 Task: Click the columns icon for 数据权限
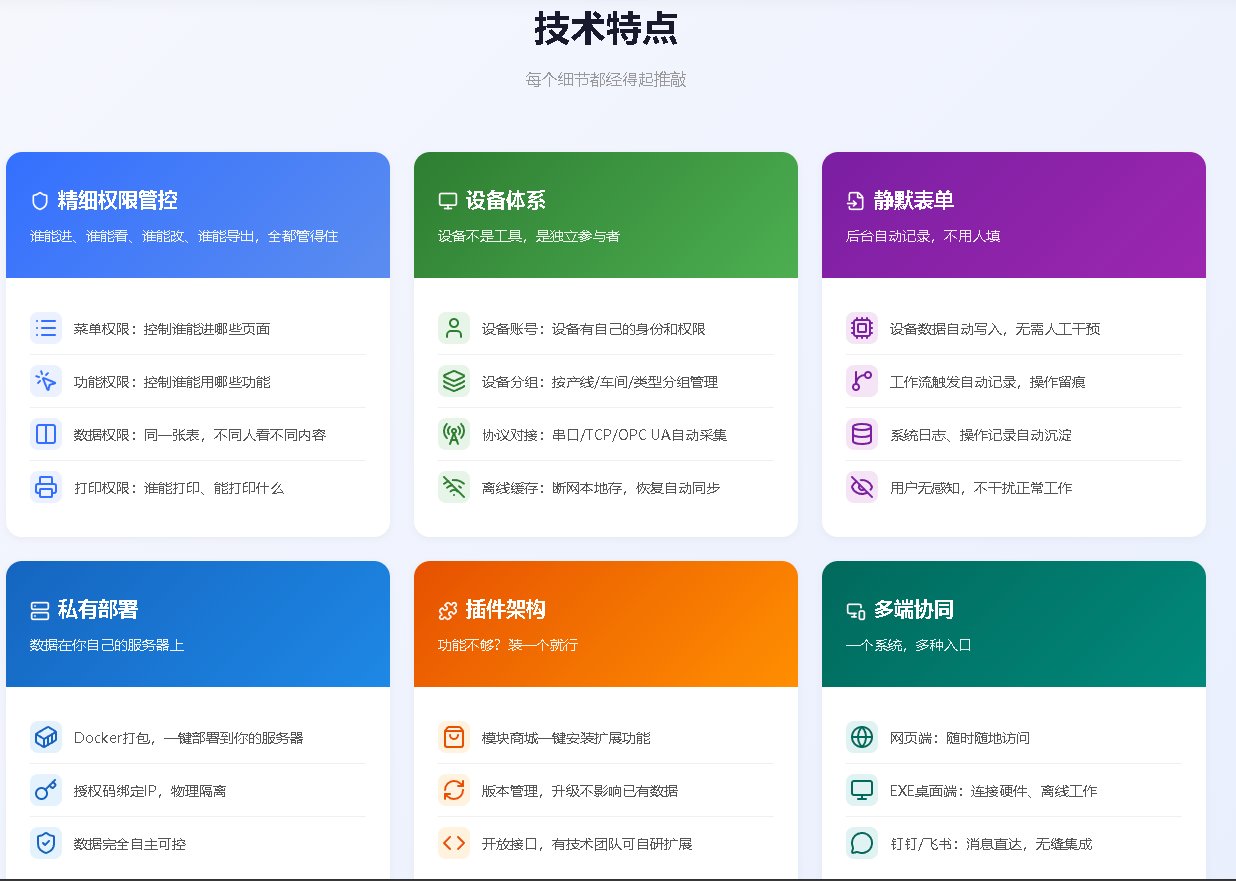point(46,434)
